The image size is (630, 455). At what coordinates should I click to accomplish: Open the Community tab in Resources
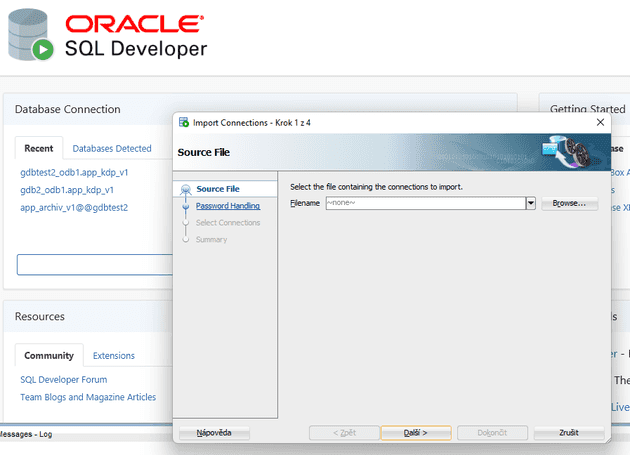[49, 355]
